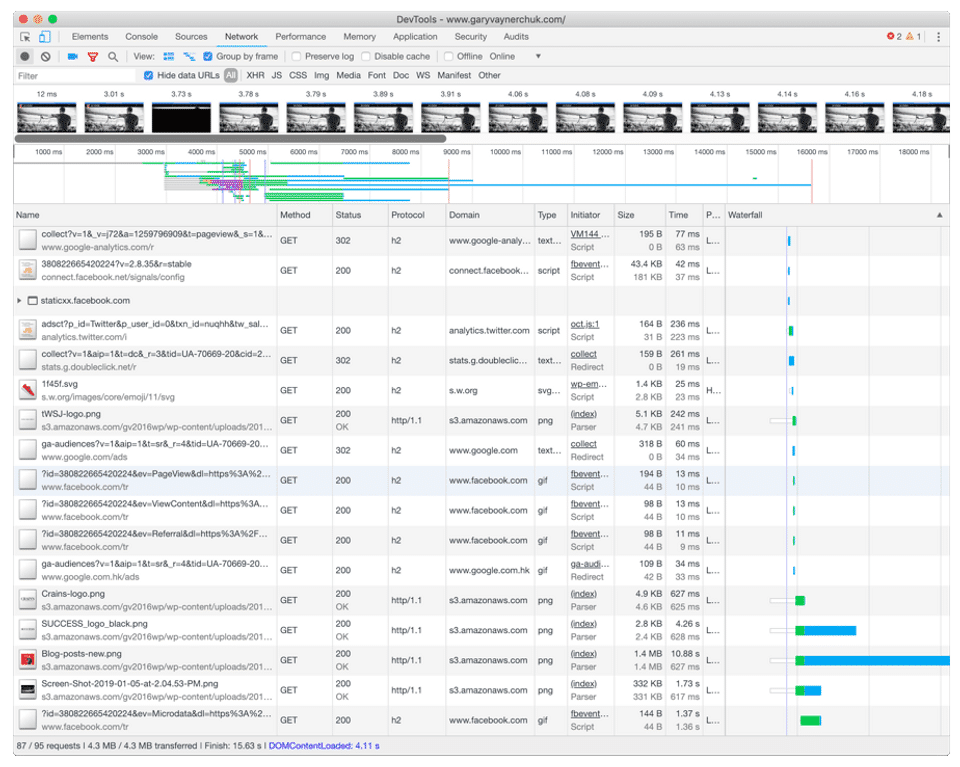The height and width of the screenshot is (767, 960).
Task: Filter requests by Font type
Action: tap(377, 75)
